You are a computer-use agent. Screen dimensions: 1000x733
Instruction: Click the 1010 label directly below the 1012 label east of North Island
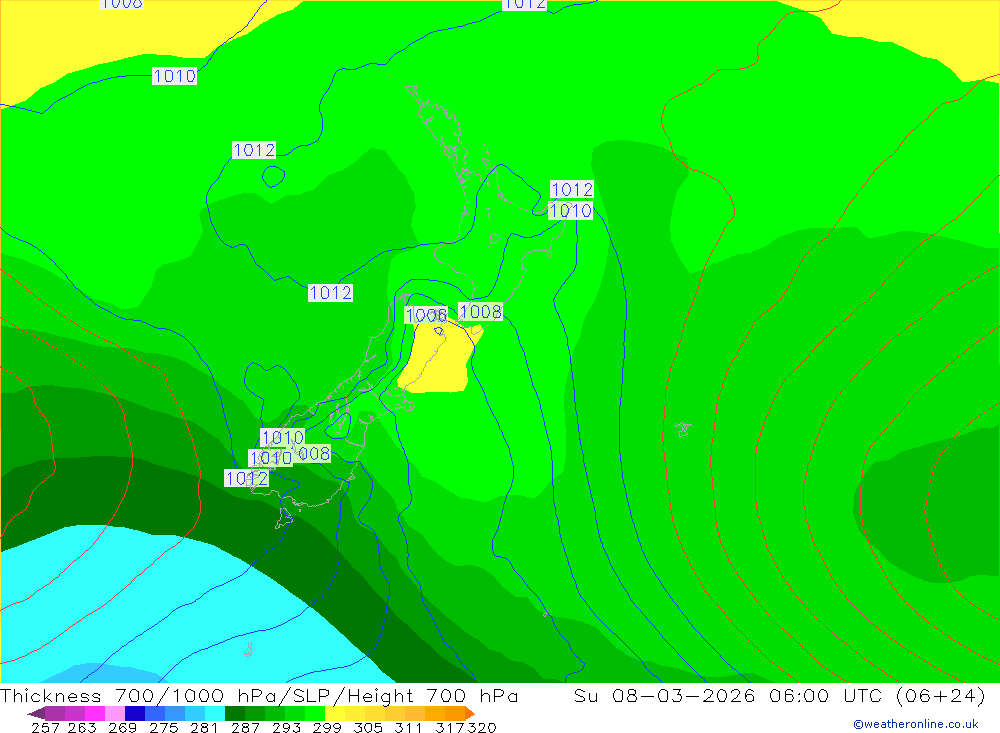570,211
